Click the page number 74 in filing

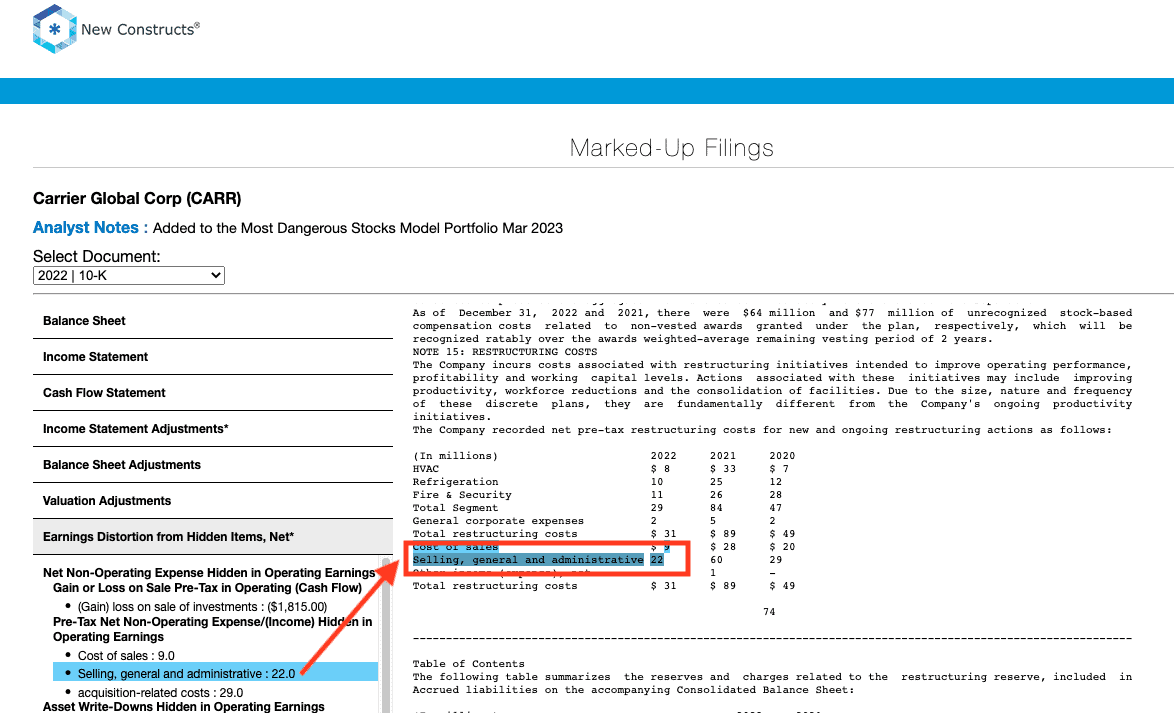tap(769, 612)
